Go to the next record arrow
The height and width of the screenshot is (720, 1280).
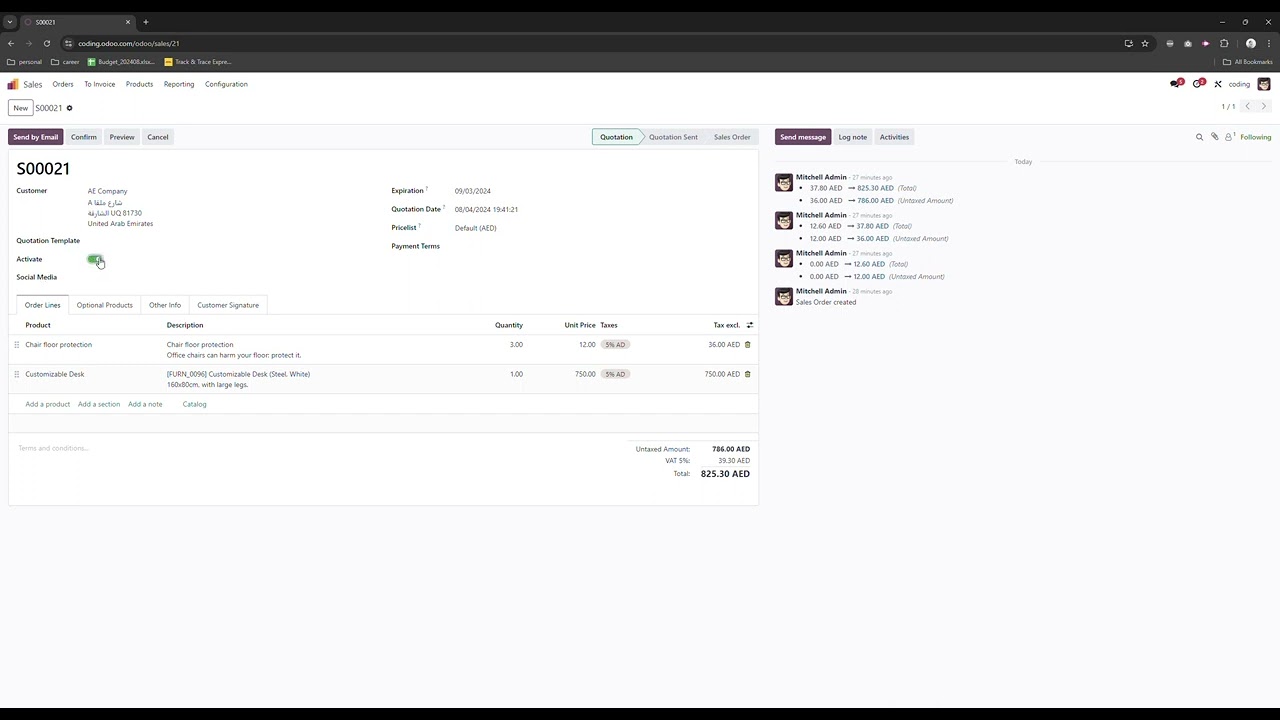(x=1263, y=106)
